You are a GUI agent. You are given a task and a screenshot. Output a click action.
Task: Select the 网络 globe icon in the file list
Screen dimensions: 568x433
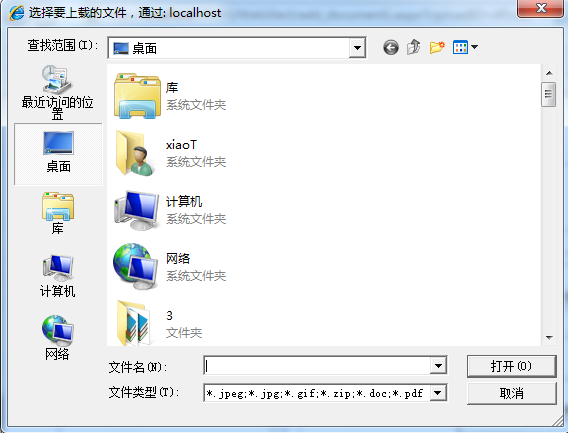135,266
